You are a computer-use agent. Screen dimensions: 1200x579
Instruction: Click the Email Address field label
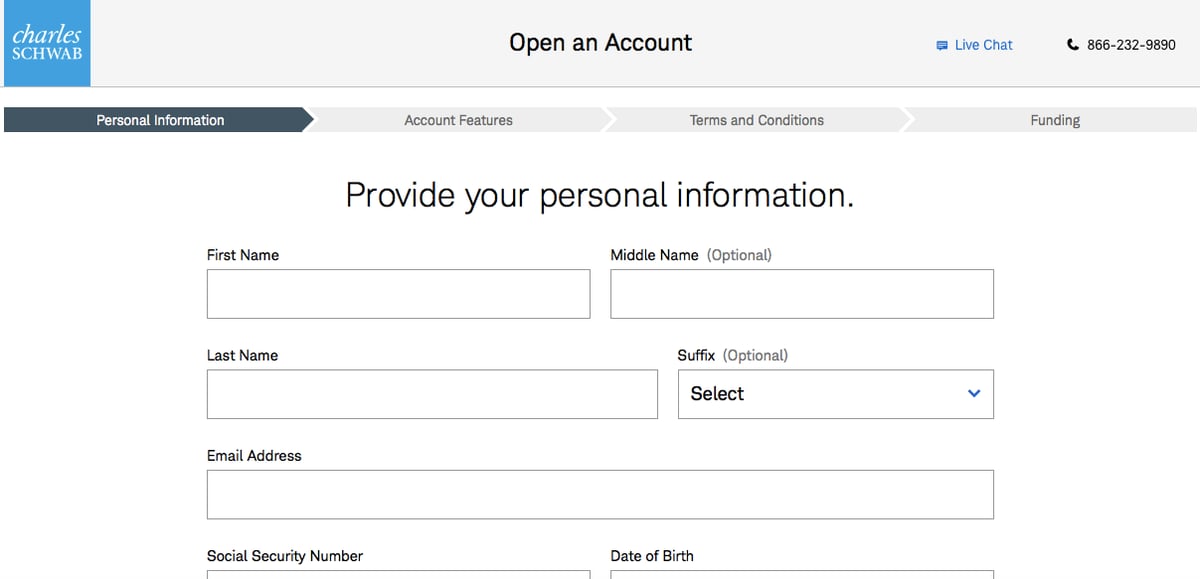tap(254, 456)
